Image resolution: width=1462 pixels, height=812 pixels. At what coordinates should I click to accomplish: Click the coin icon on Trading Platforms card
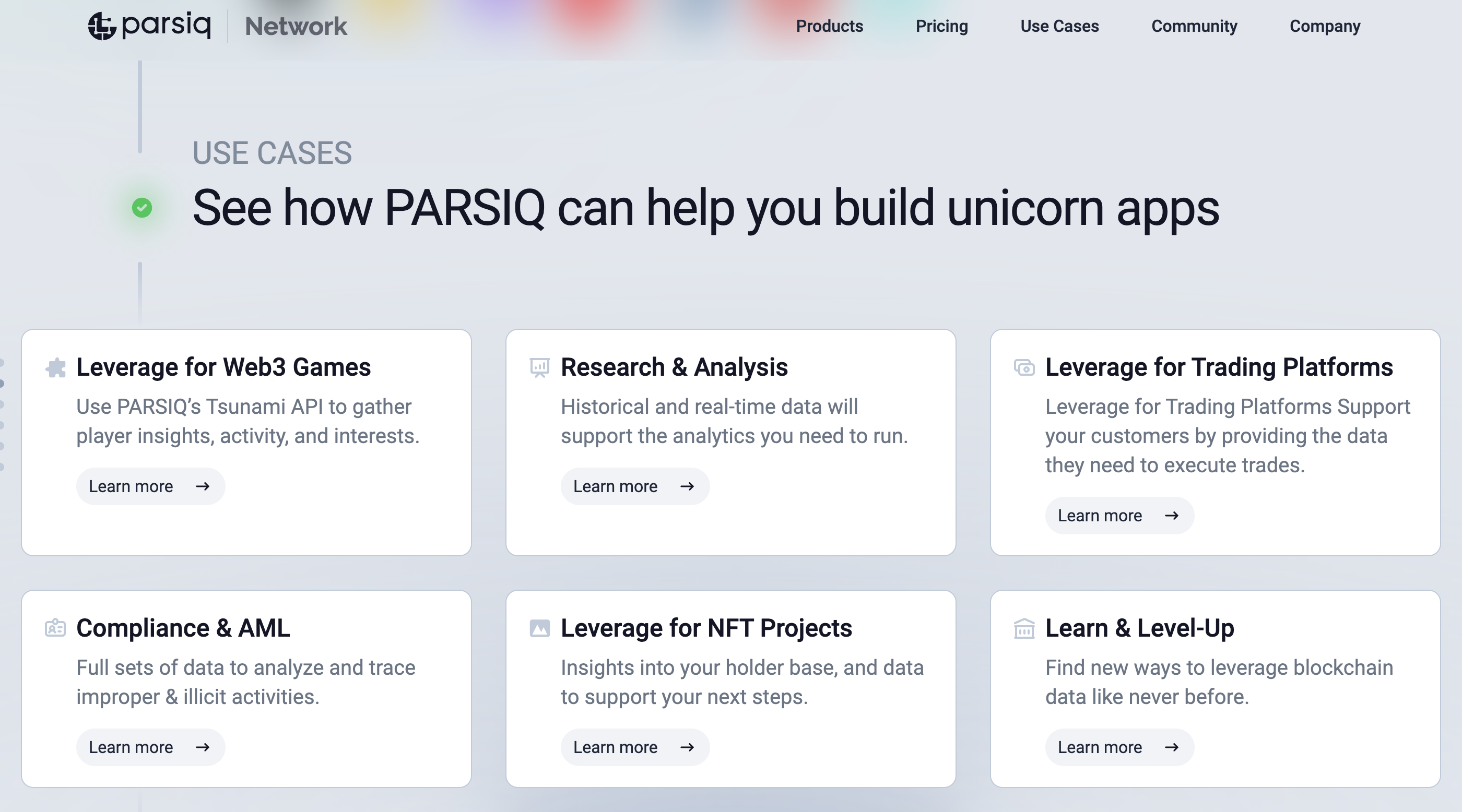[1024, 367]
